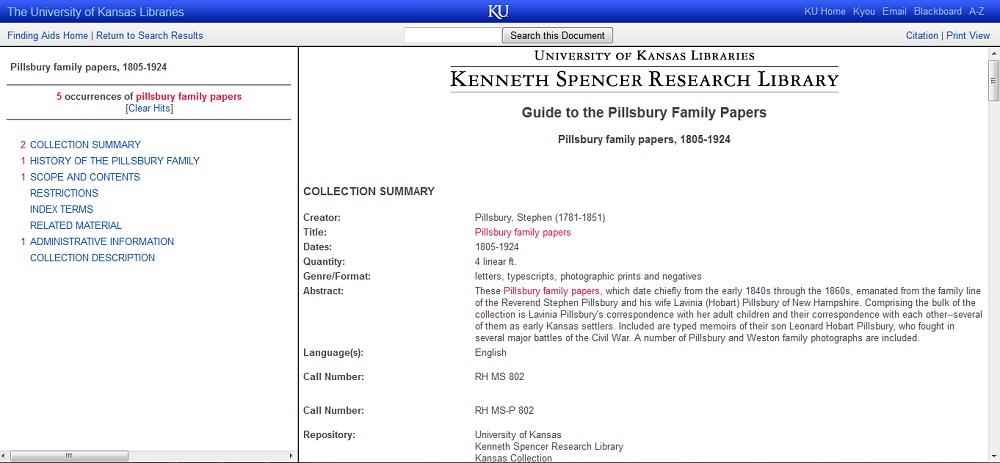Click highlighted 'Pillsbury family papers' in Title row
Image resolution: width=1000 pixels, height=463 pixels.
point(523,232)
